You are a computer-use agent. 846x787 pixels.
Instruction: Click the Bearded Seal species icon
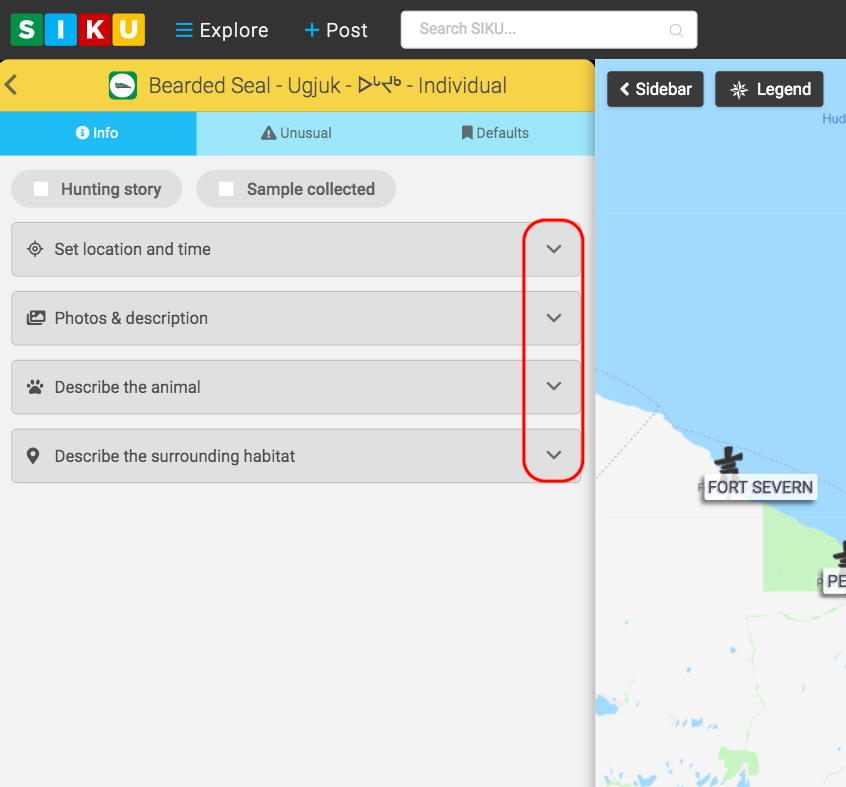click(x=123, y=86)
